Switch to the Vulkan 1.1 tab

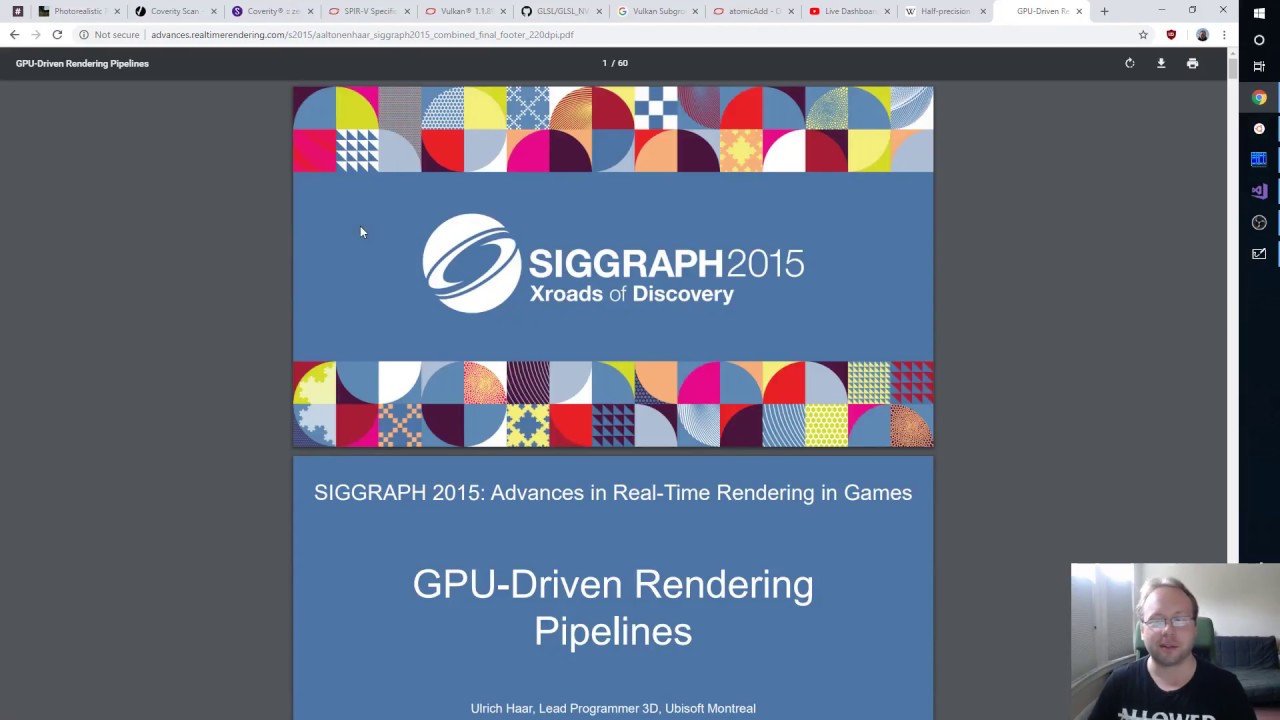coord(465,11)
